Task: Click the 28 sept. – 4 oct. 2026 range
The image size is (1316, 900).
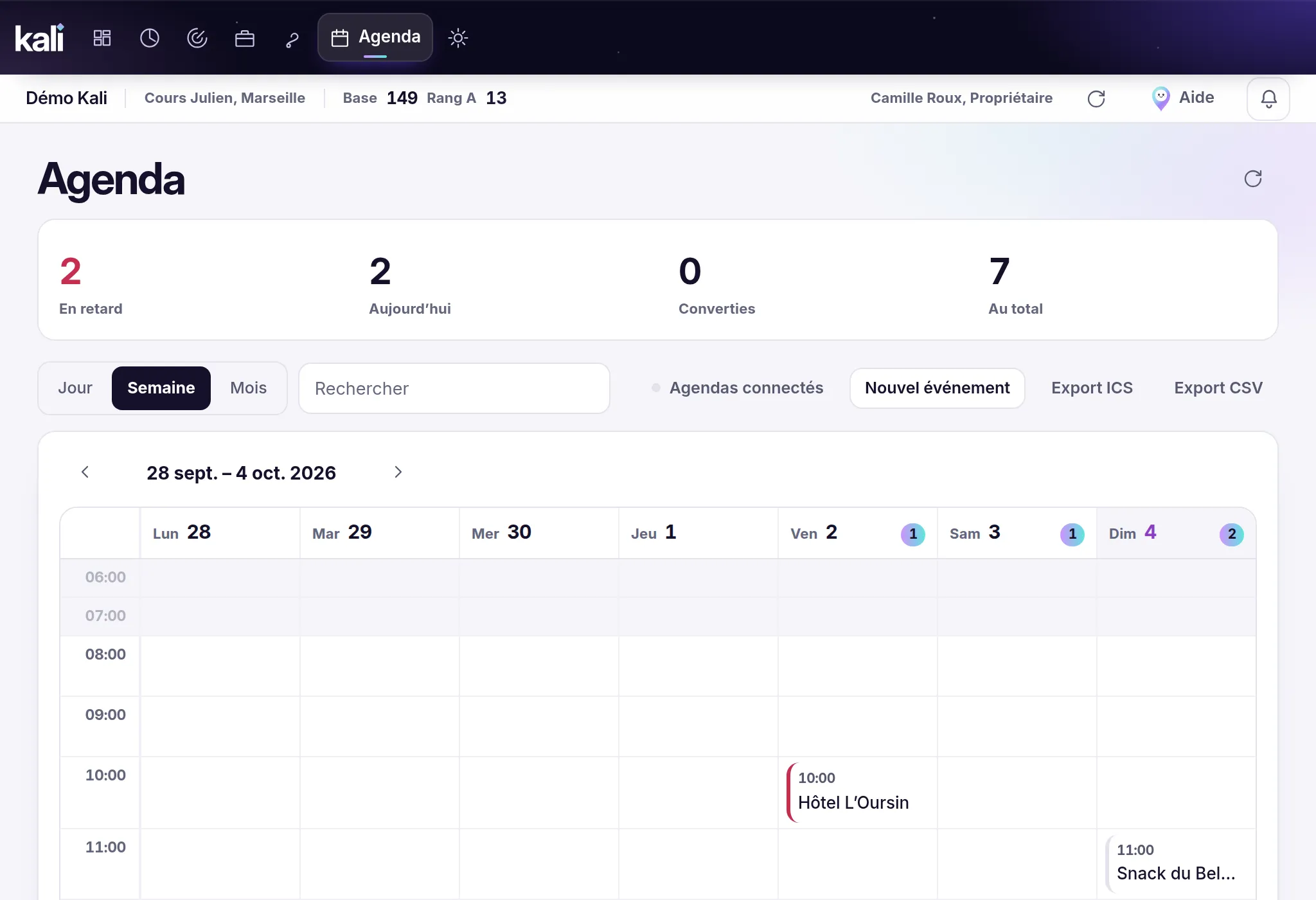Action: (241, 473)
